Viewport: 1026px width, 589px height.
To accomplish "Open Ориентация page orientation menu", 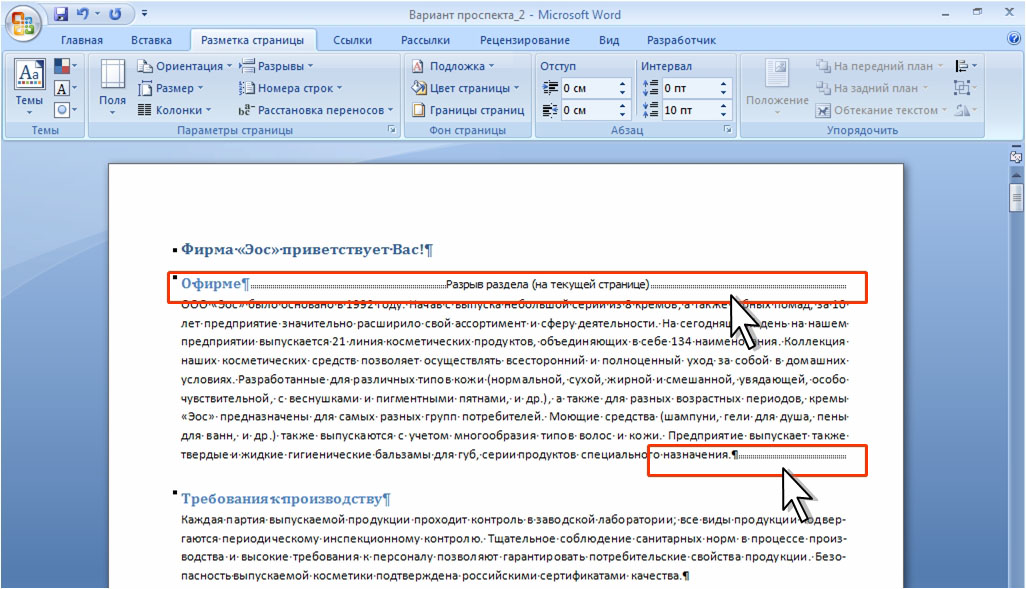I will coord(185,66).
